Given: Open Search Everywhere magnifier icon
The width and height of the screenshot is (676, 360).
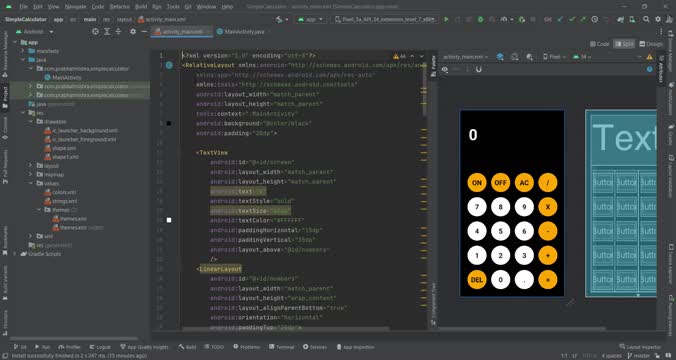Looking at the screenshot, I should (646, 19).
